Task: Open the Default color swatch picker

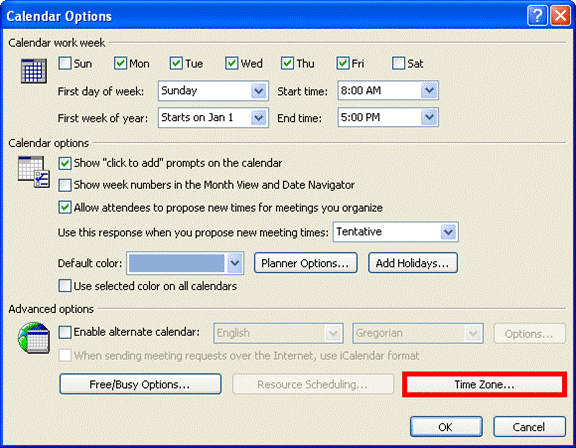Action: tap(185, 263)
